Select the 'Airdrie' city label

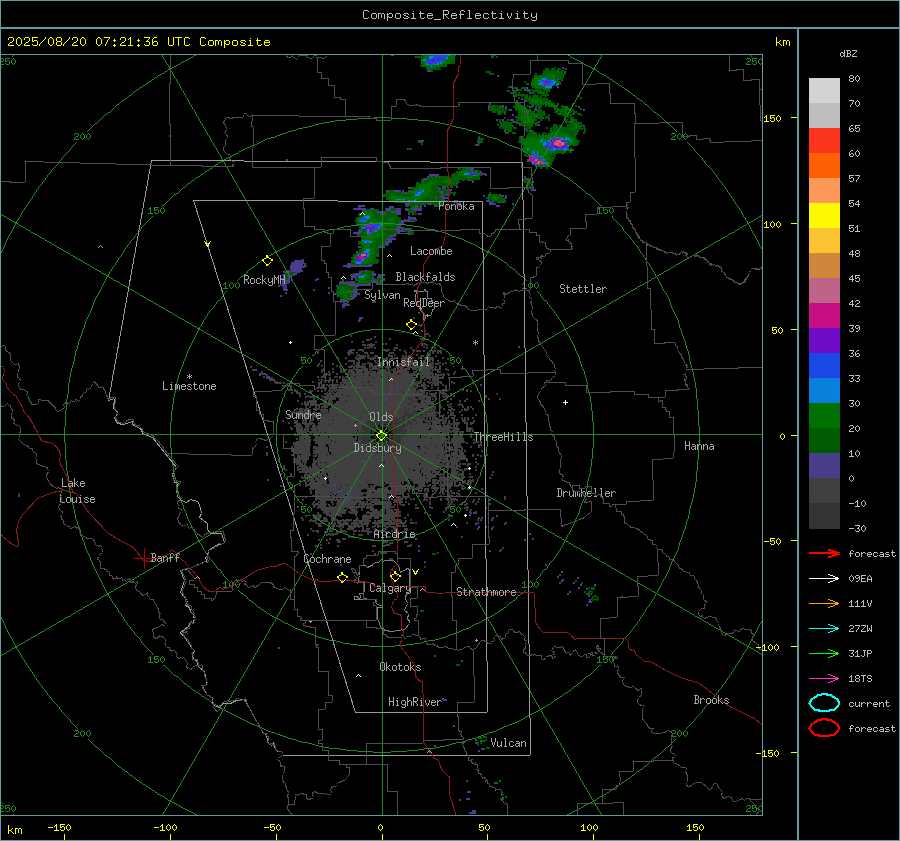tap(394, 534)
